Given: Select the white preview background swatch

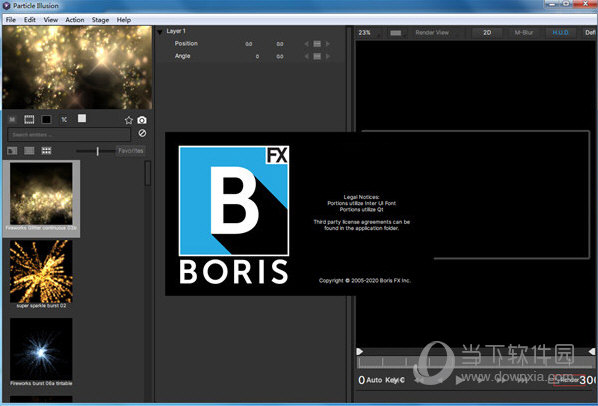Looking at the screenshot, I should pos(82,119).
